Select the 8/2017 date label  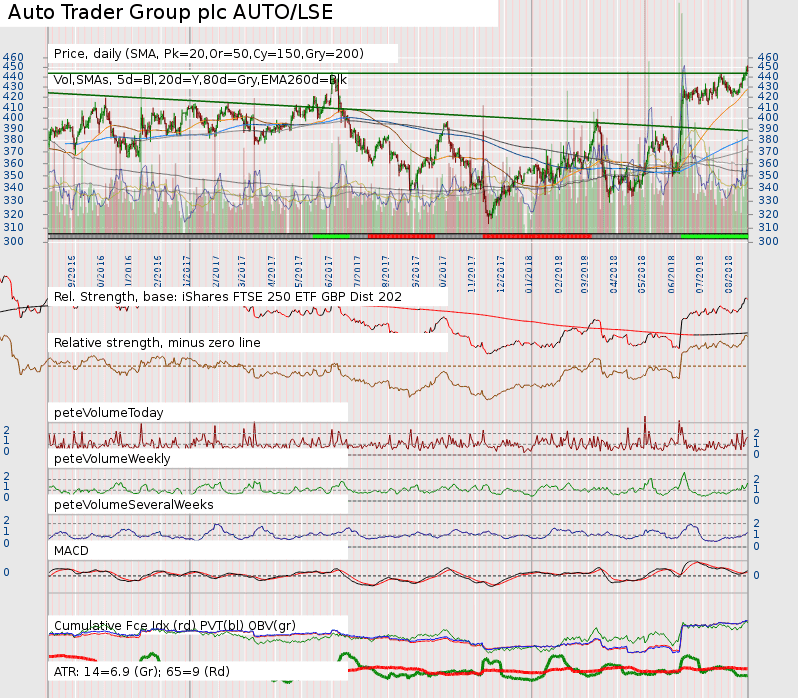pyautogui.click(x=386, y=271)
